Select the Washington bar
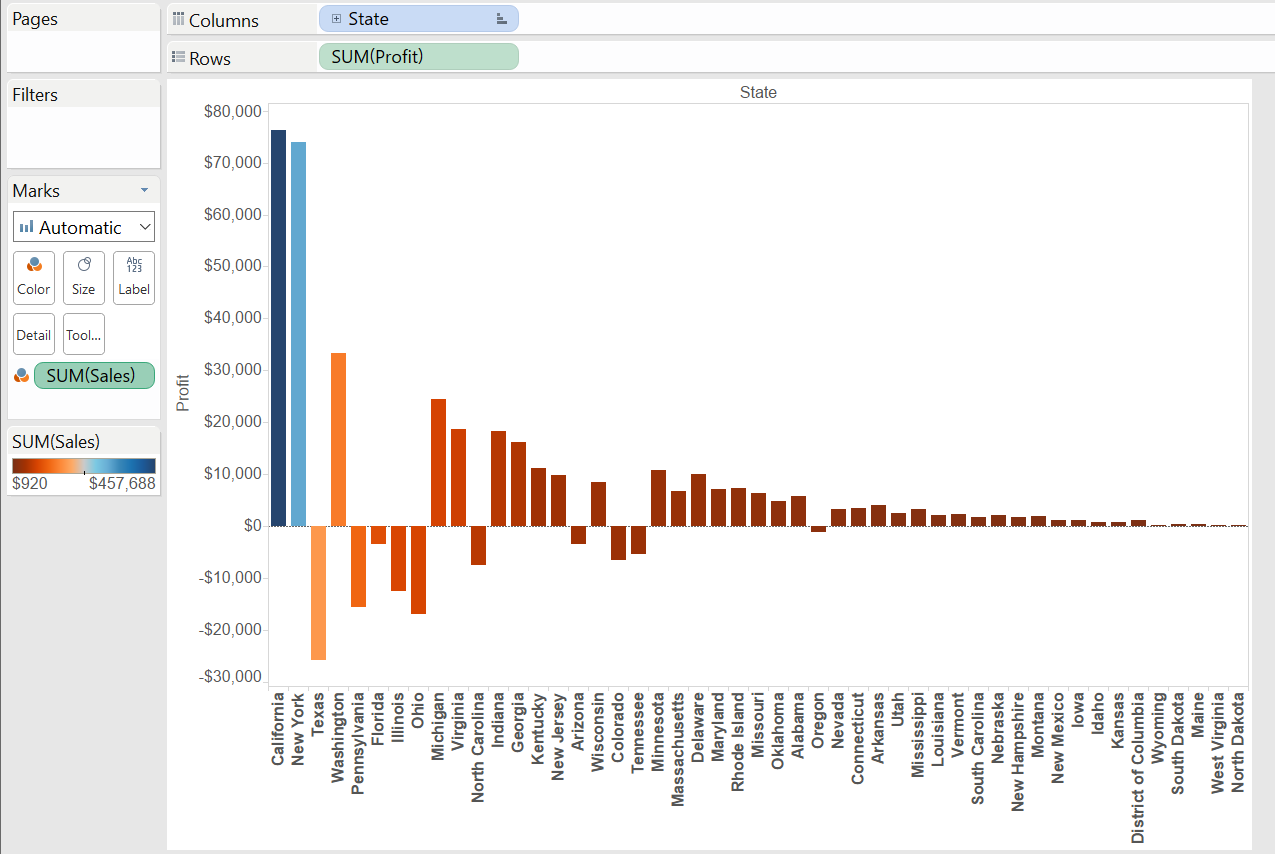The height and width of the screenshot is (854, 1275). point(338,440)
